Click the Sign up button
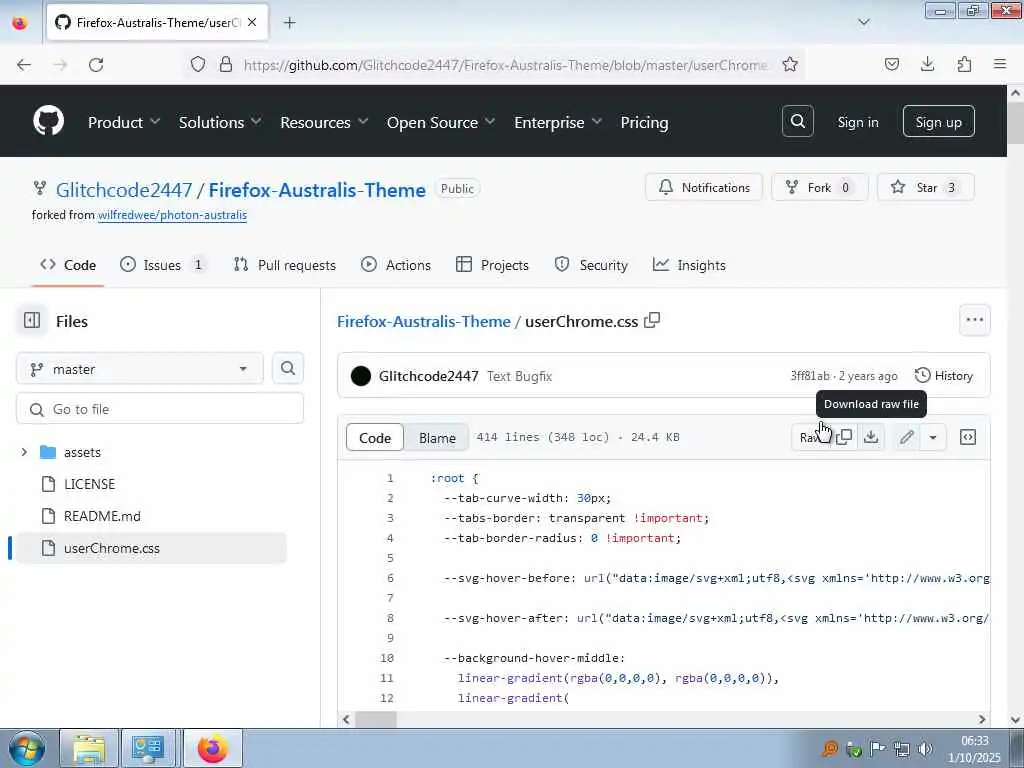Image resolution: width=1024 pixels, height=768 pixels. pos(938,121)
